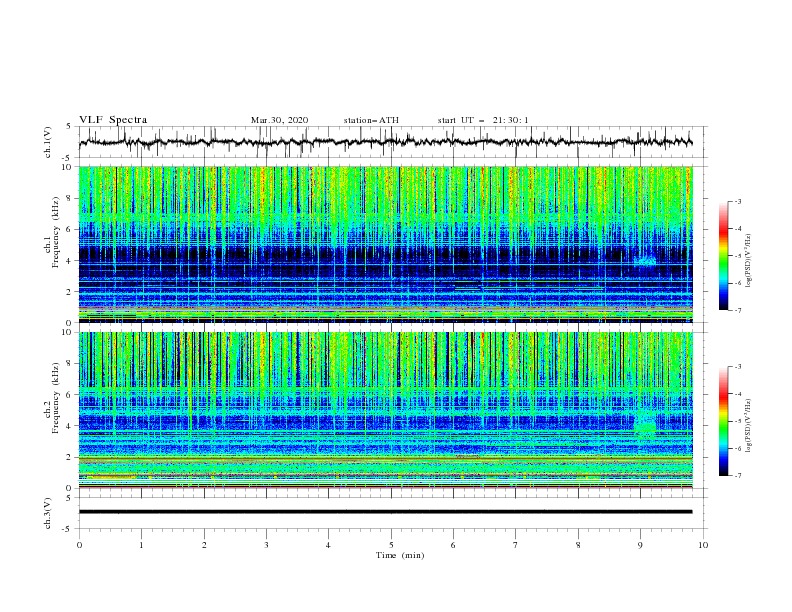Click the log(PSD) label beside ch.1 colorbar
The image size is (792, 612).
coord(748,261)
